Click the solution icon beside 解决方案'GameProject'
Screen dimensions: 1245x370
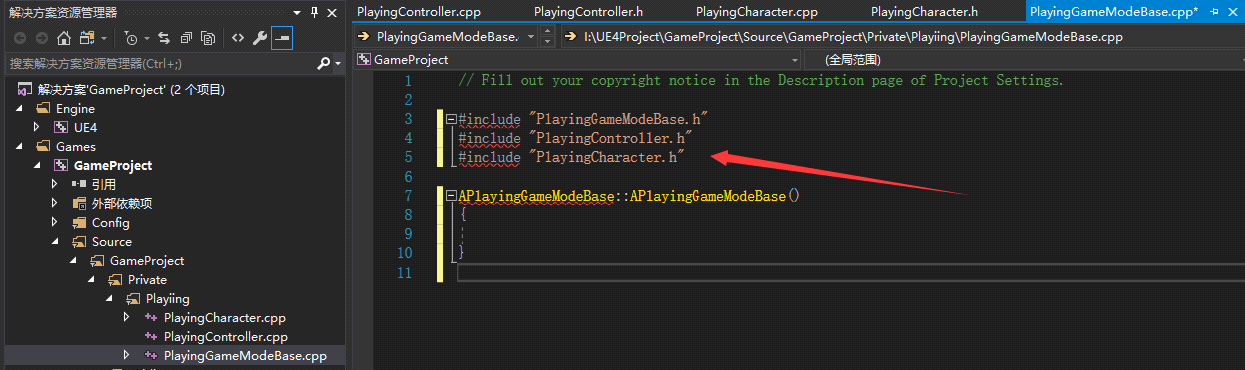(x=24, y=90)
